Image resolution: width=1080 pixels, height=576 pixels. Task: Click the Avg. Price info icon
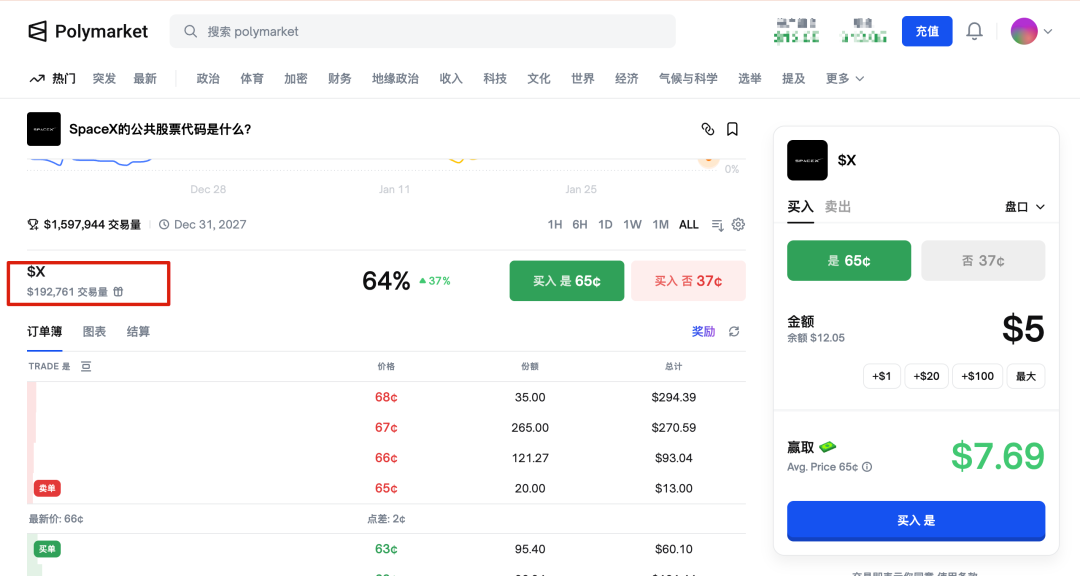click(868, 465)
